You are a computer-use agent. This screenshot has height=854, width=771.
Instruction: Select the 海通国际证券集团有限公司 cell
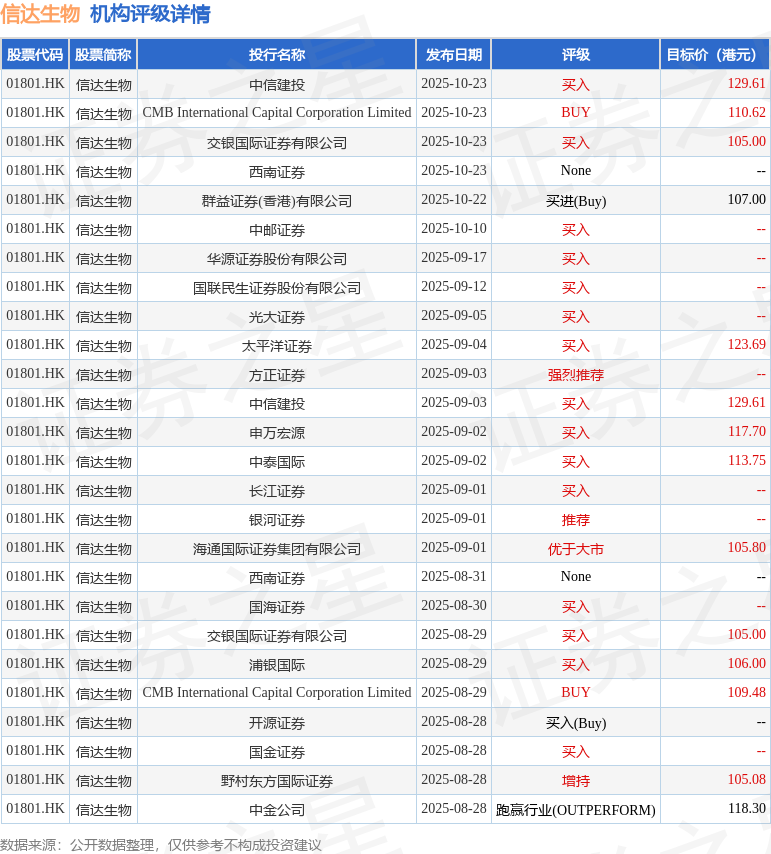[x=277, y=549]
